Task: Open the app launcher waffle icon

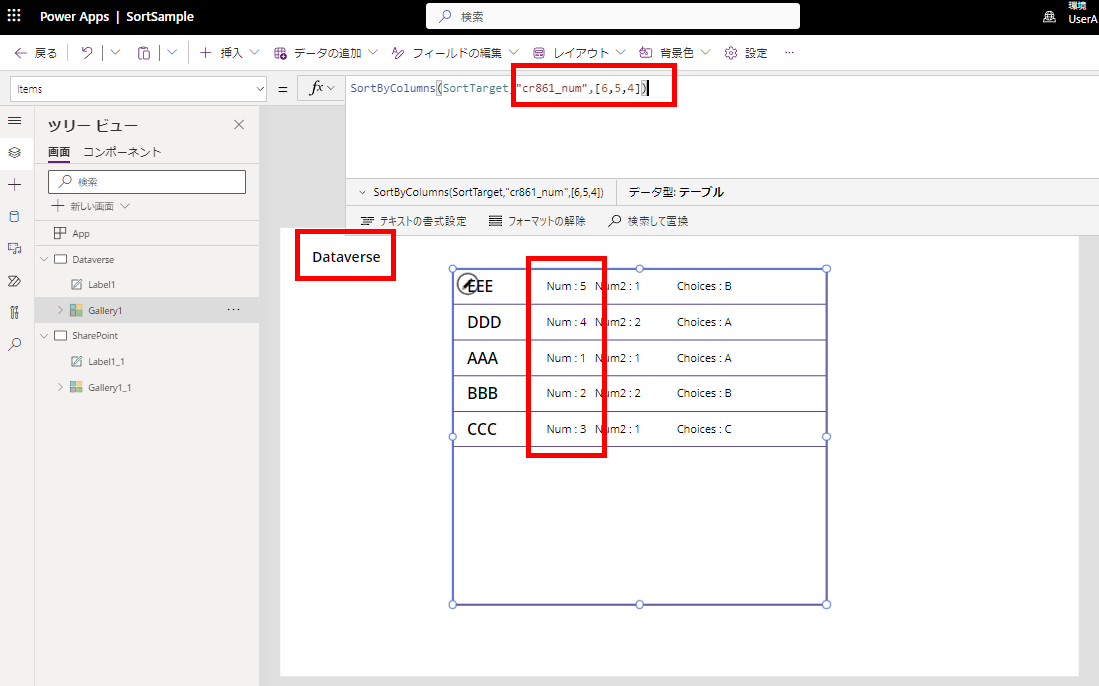Action: [x=14, y=15]
